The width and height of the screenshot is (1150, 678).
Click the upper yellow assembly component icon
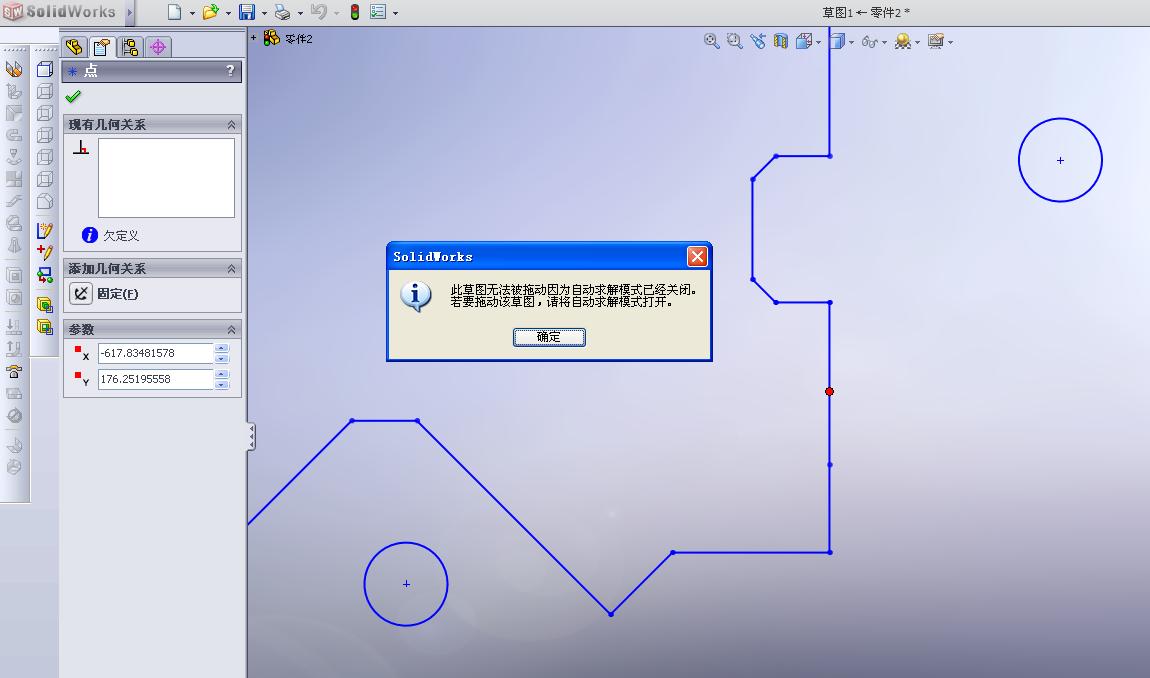pos(45,305)
